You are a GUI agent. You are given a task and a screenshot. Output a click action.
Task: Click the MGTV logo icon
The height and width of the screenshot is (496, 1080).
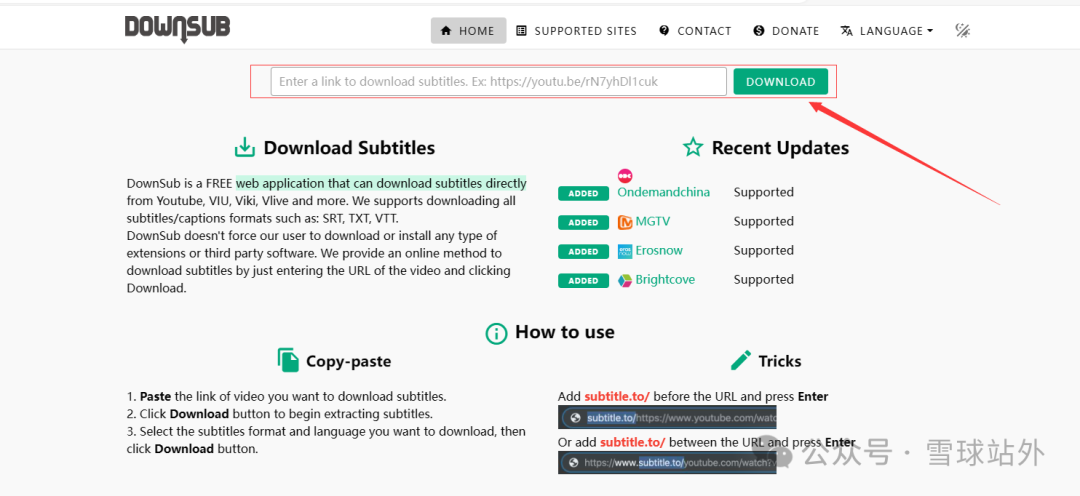coord(625,222)
